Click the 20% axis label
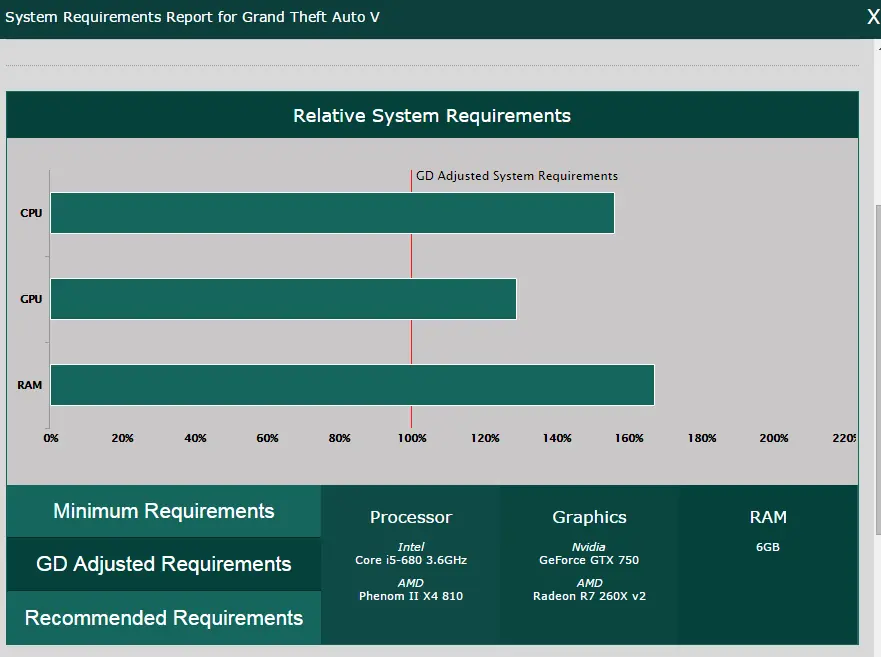 point(122,438)
